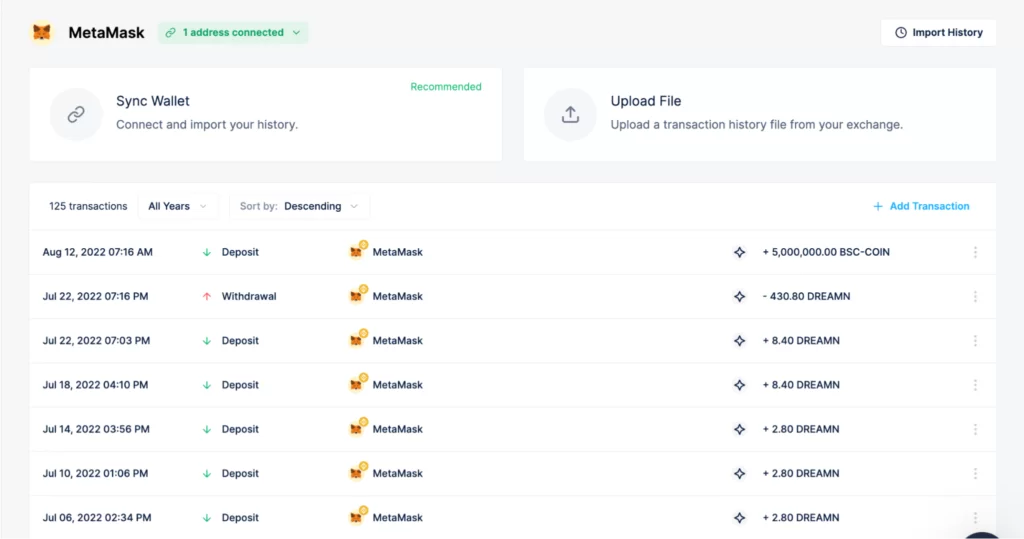Click MetaMask wallet icon in Jul 10 row
This screenshot has width=1024, height=539.
[x=358, y=472]
